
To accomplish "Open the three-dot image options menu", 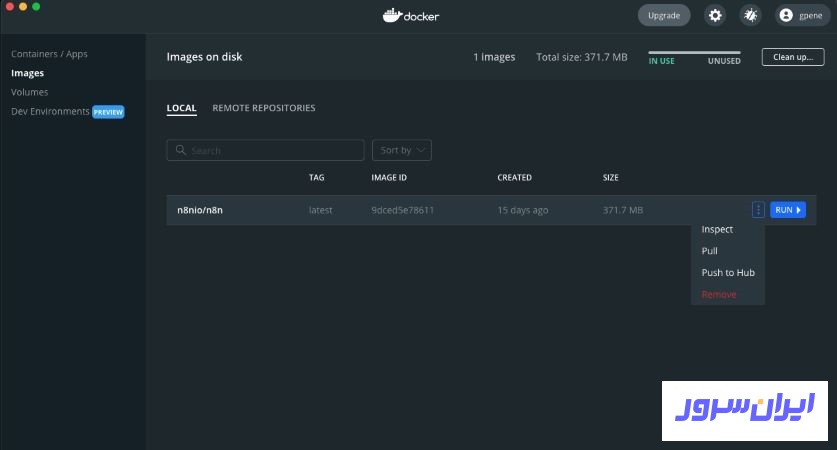I will tap(758, 210).
